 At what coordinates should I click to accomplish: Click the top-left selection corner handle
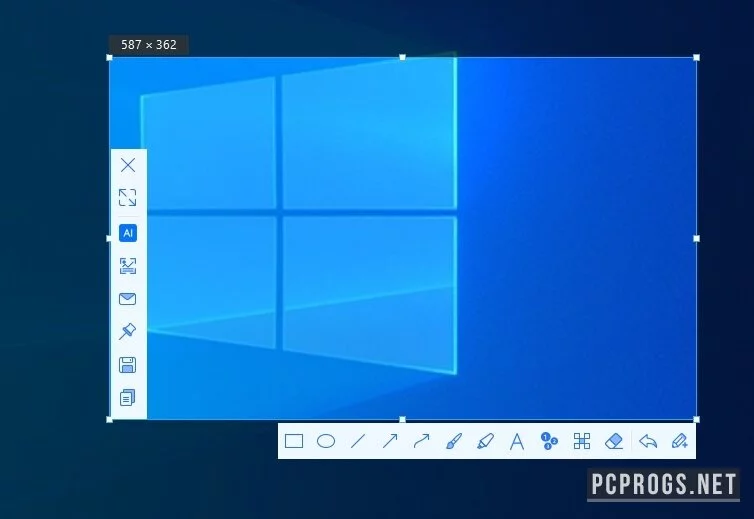tap(109, 58)
